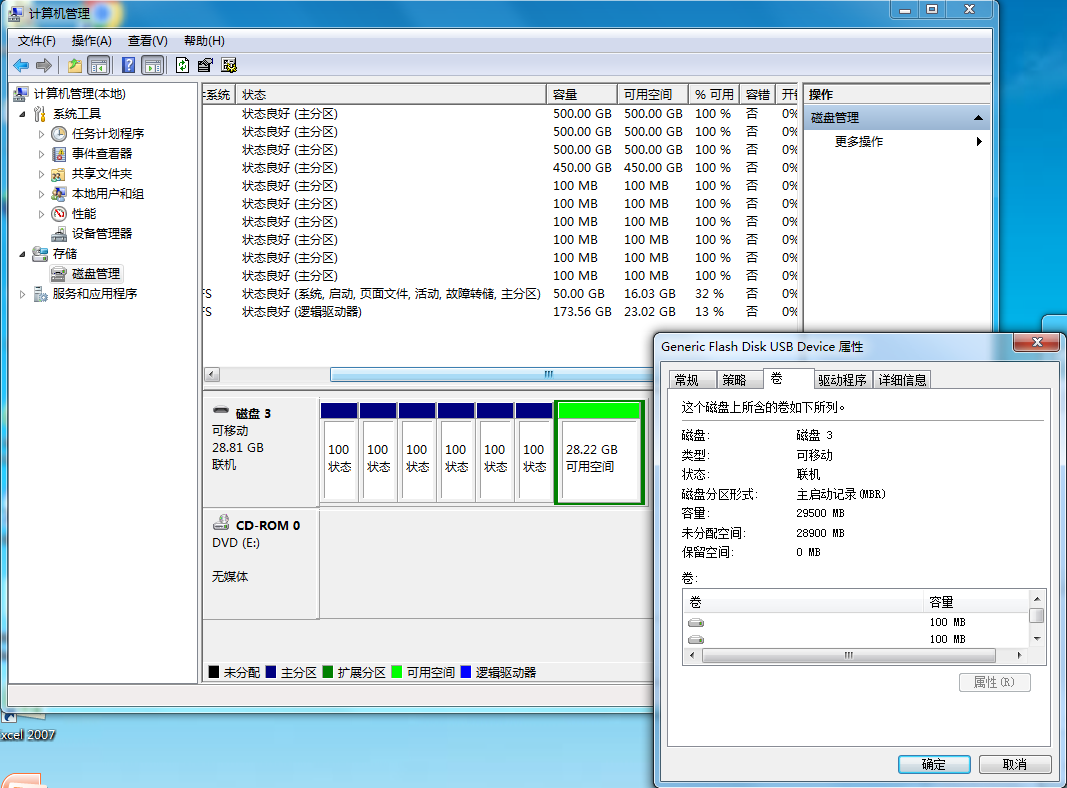Open the Help question mark icon

point(128,65)
